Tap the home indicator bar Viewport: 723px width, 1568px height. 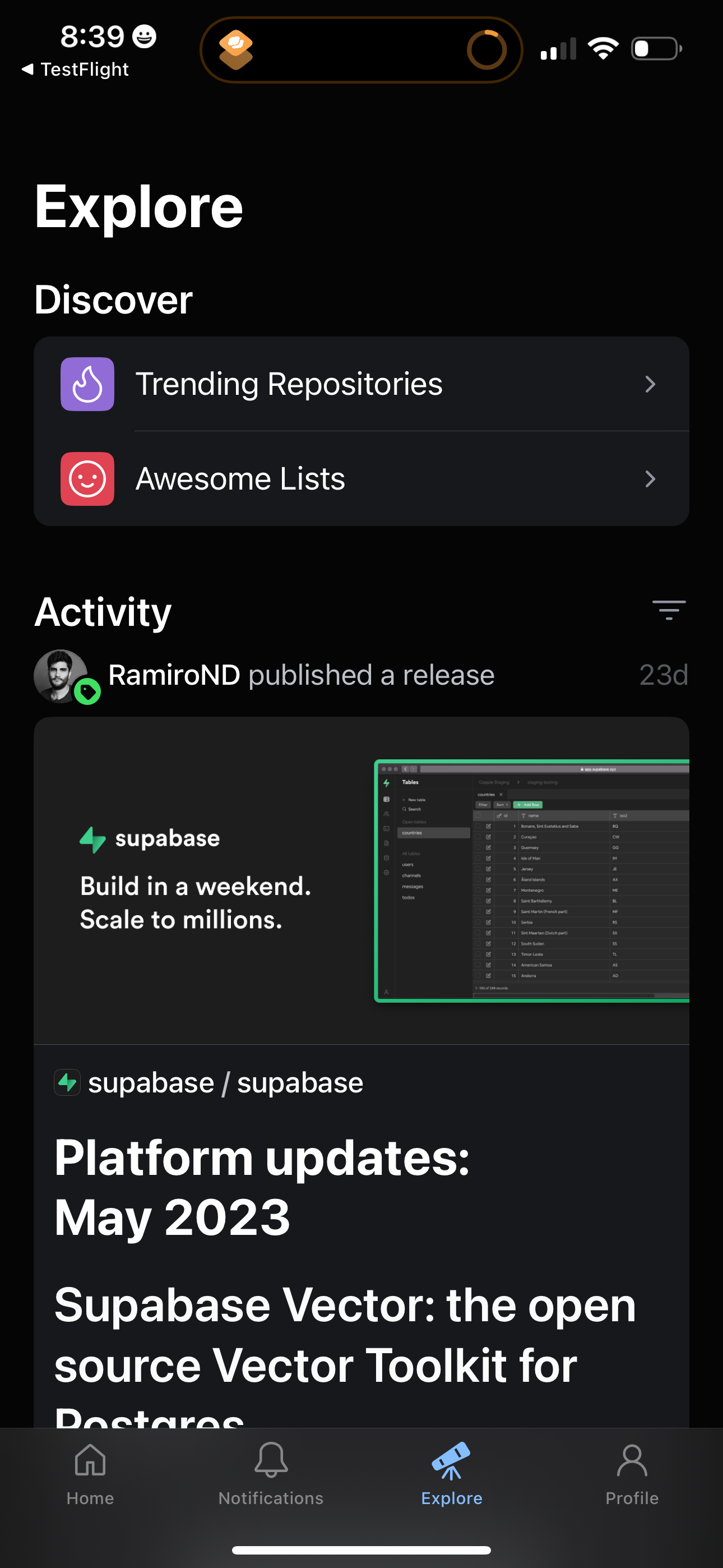point(361,1549)
